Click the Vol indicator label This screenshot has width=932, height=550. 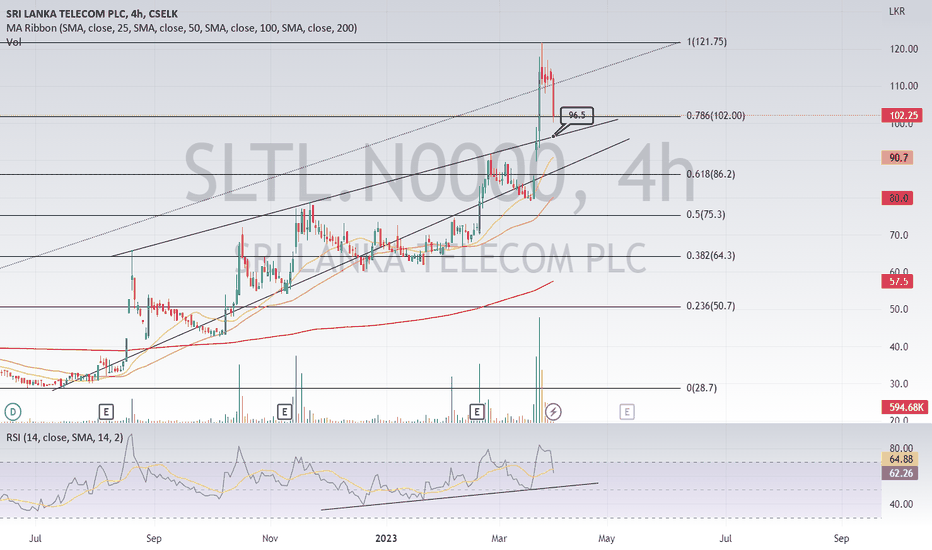point(14,42)
